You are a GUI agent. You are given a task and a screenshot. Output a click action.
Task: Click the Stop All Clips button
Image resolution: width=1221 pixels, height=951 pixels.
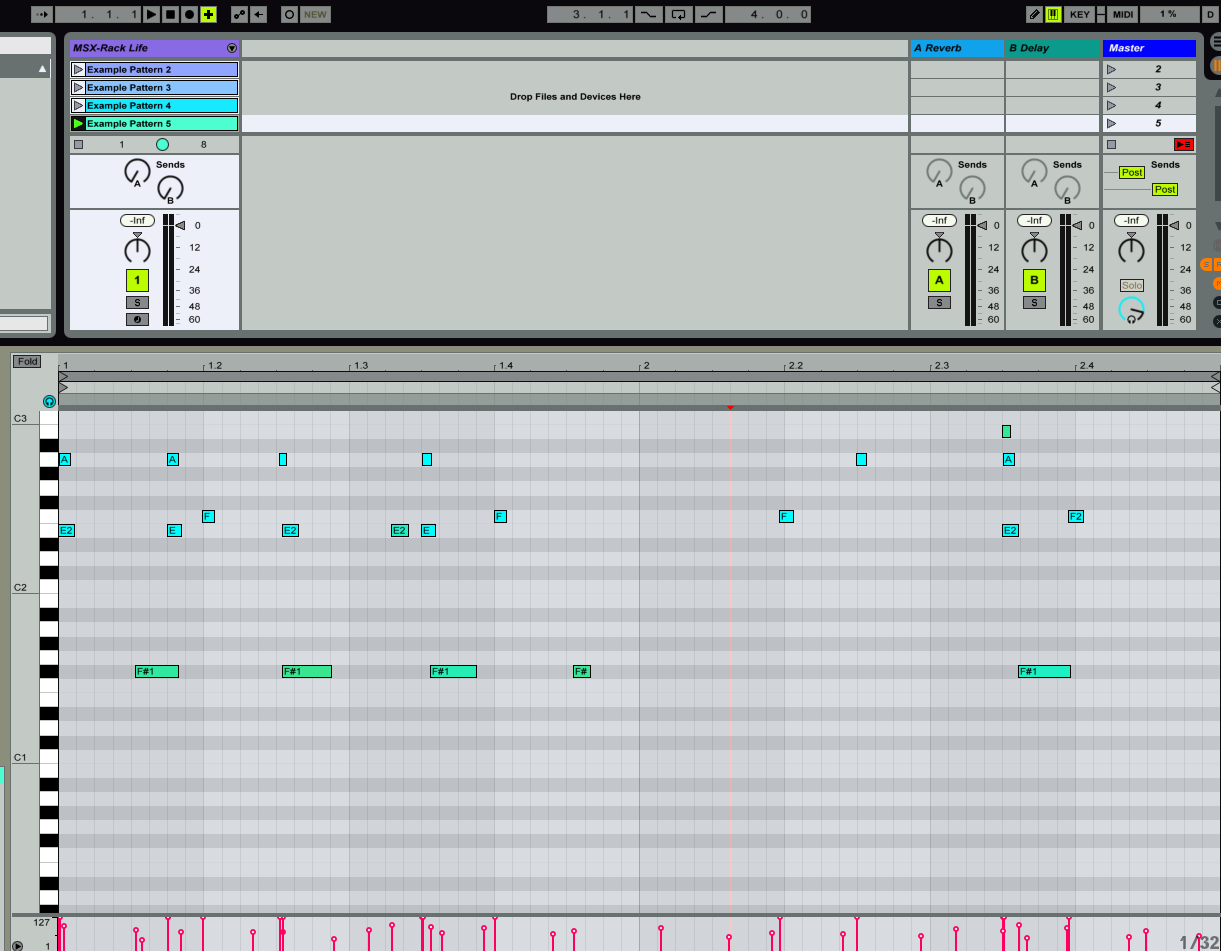pos(1111,144)
